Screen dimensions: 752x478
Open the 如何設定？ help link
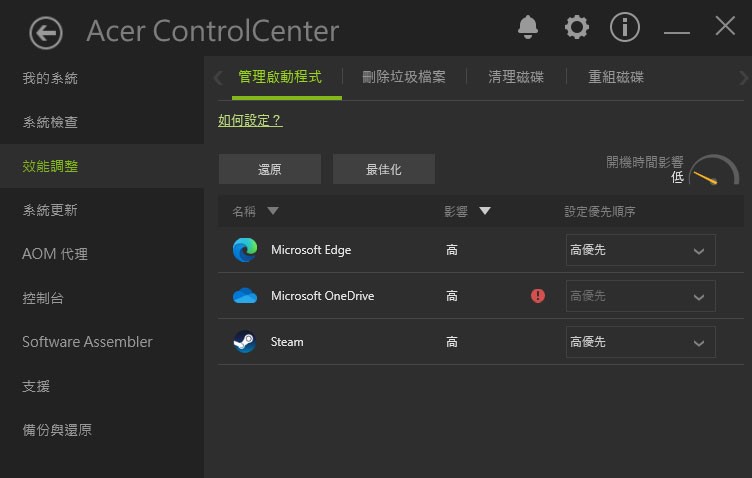tap(250, 120)
